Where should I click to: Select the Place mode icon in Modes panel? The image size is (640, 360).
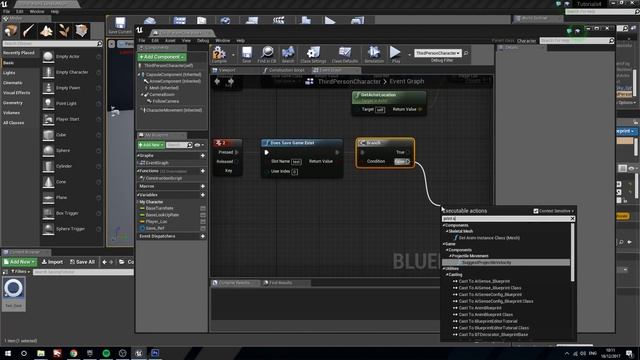coord(11,31)
